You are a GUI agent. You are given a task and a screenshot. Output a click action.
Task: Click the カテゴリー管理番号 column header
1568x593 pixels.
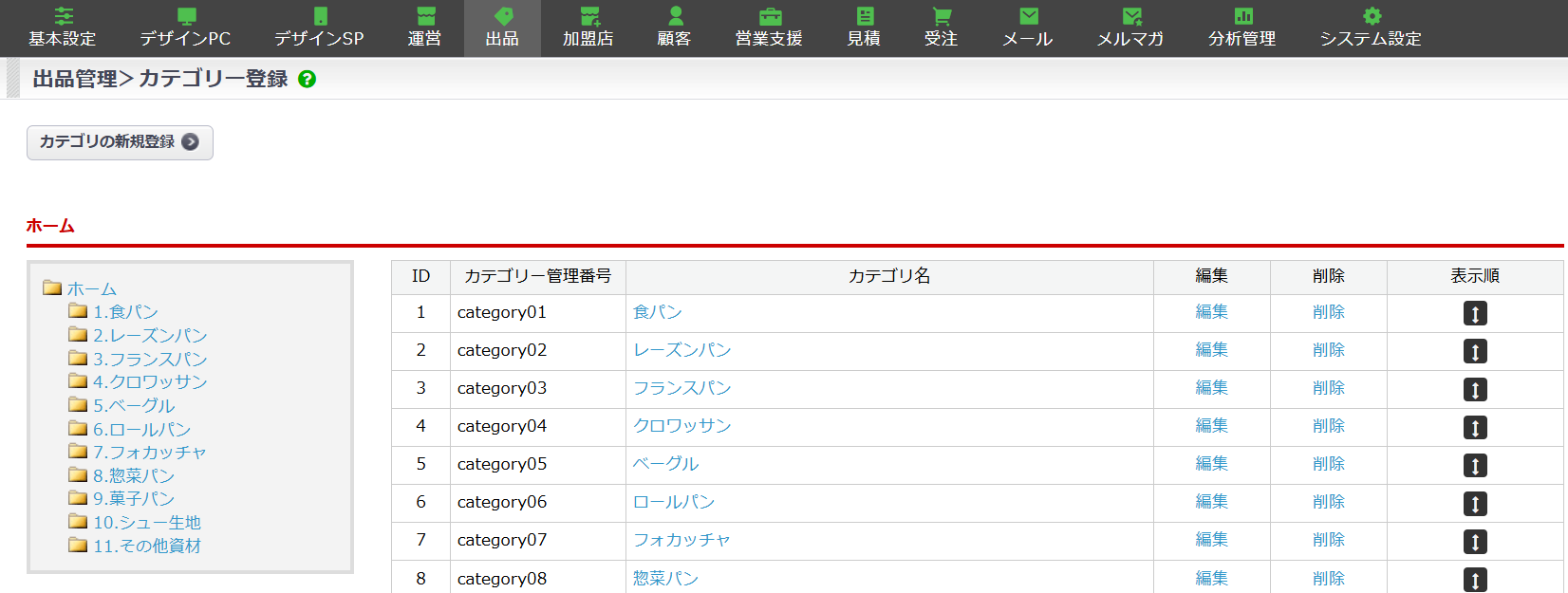pos(538,277)
